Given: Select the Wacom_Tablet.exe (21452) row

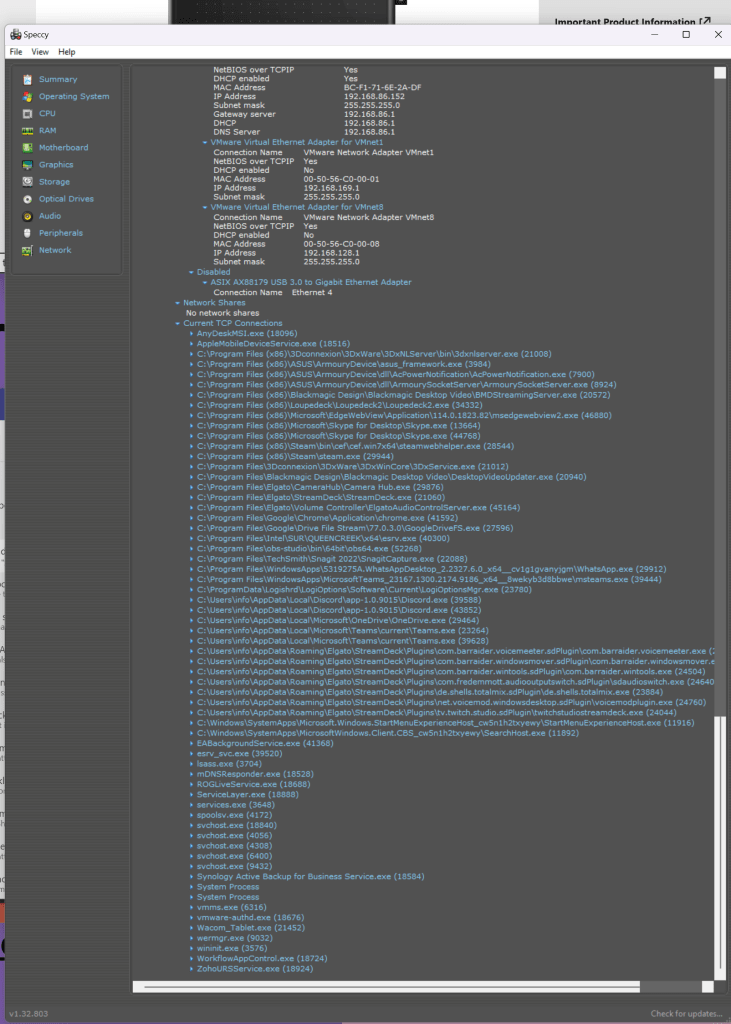Looking at the screenshot, I should (250, 928).
